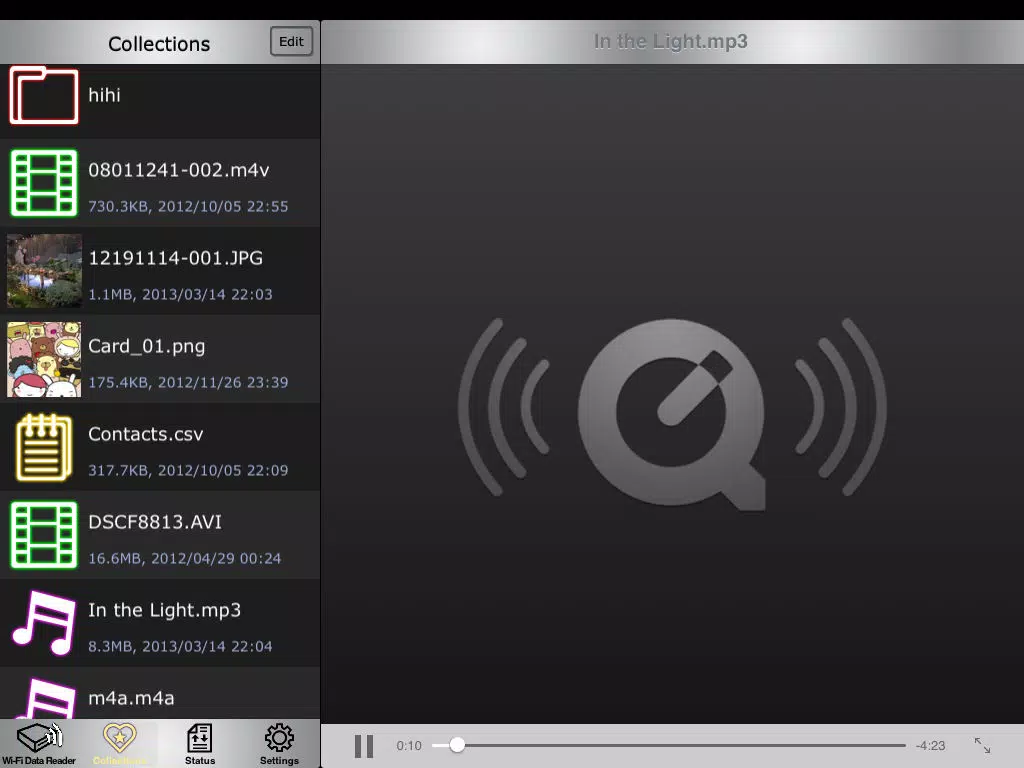Click the details '175.4KB, 2012/11/26 23:39'
Viewport: 1024px width, 768px height.
pyautogui.click(x=188, y=382)
